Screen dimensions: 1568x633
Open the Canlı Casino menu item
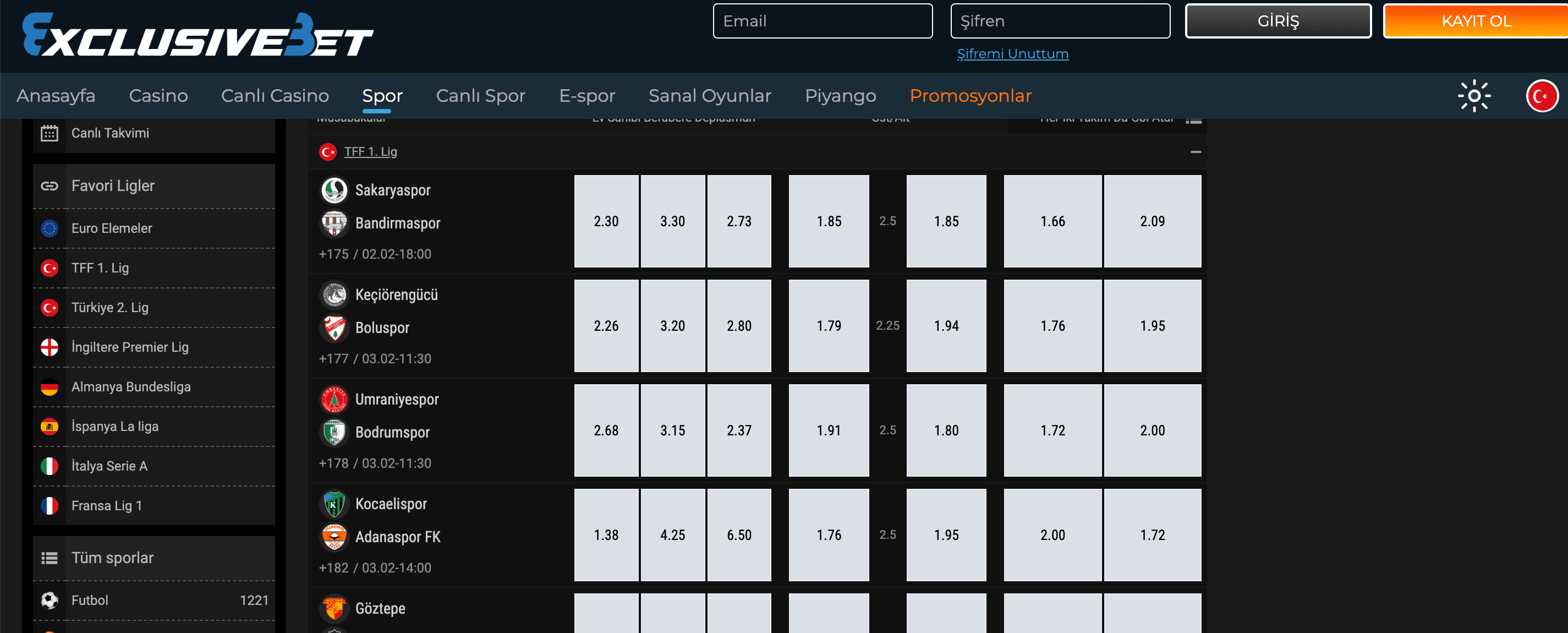coord(275,96)
